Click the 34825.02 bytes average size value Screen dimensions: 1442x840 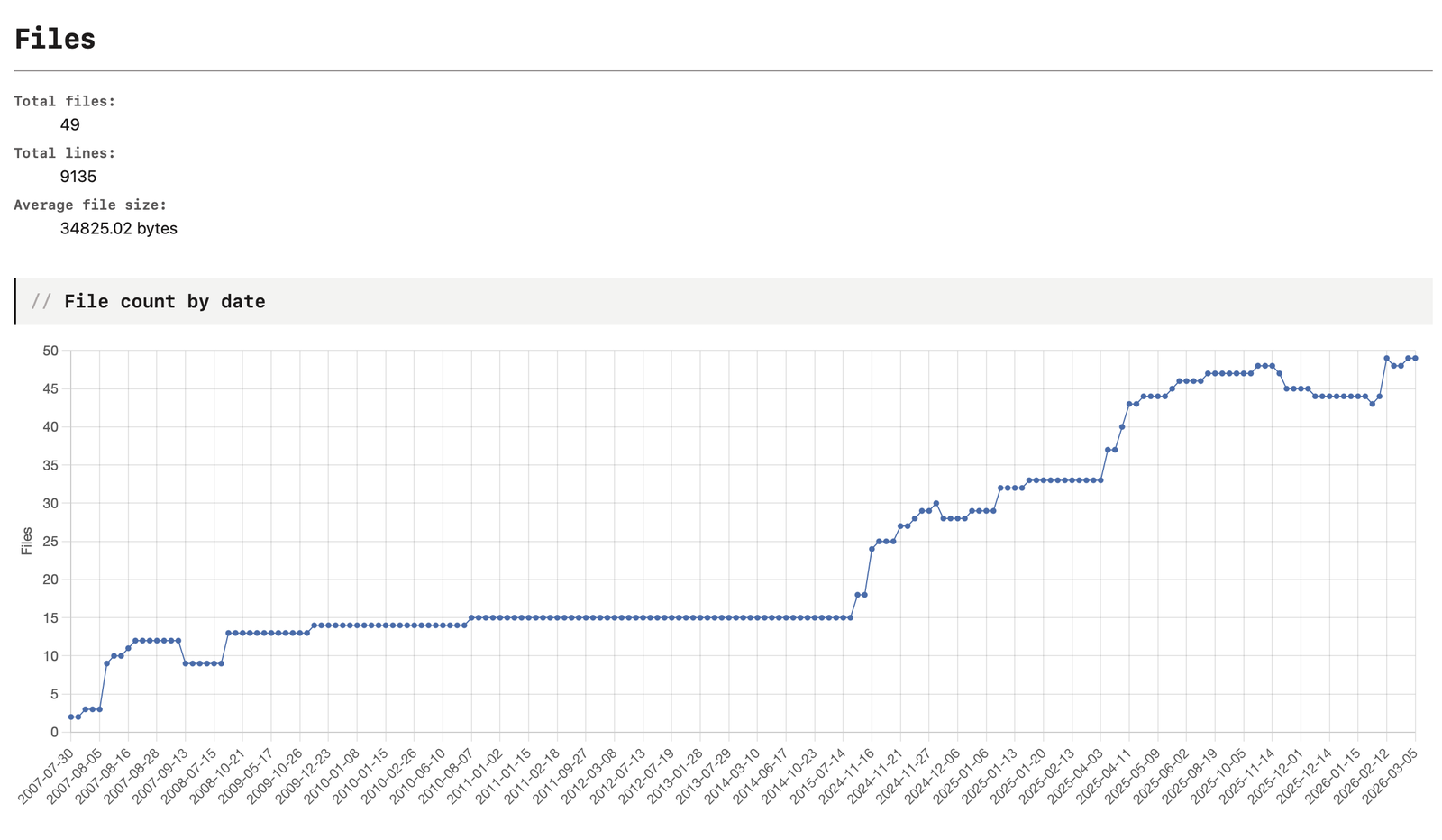click(x=119, y=228)
